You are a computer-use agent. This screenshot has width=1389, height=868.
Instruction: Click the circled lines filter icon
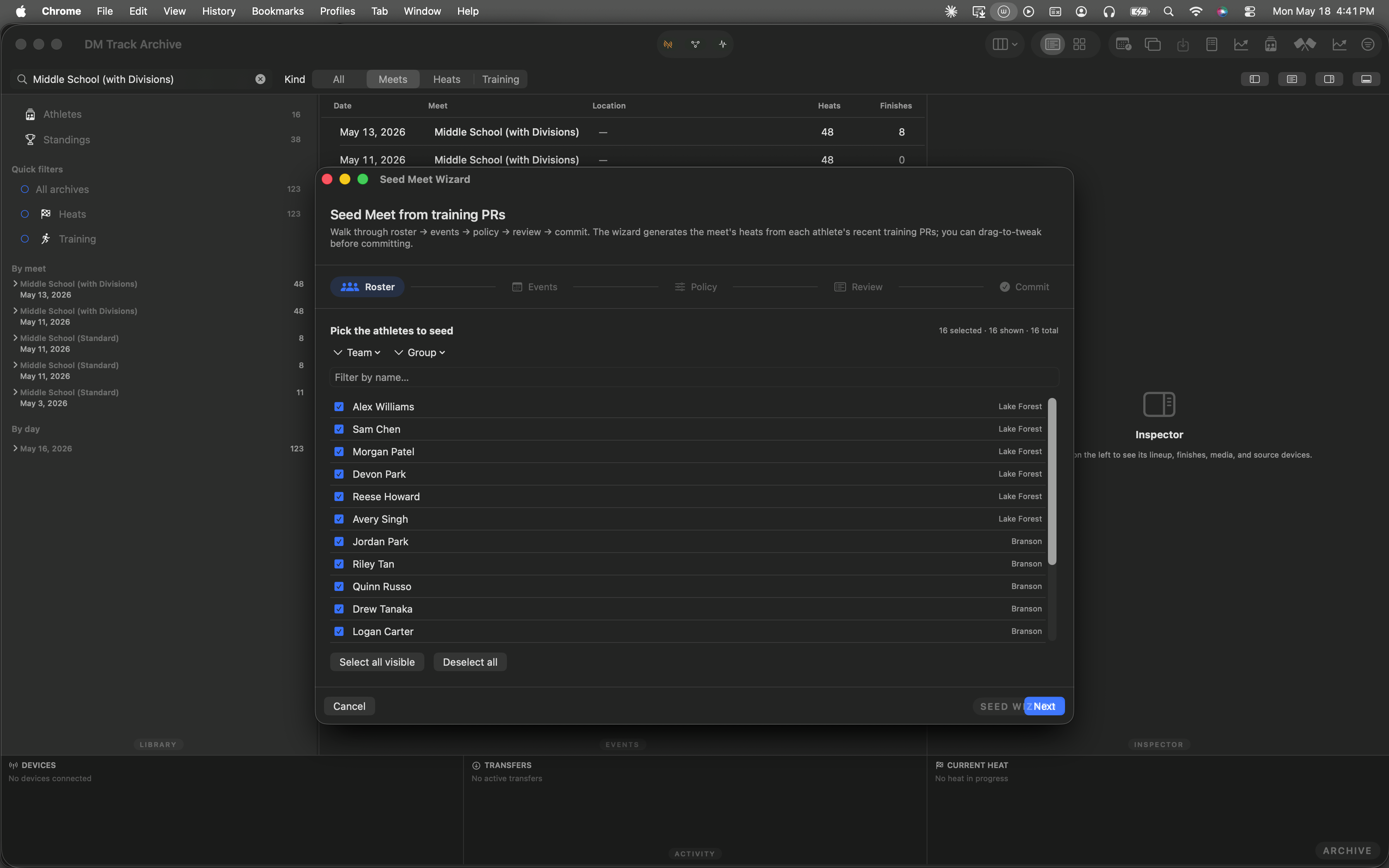pyautogui.click(x=1368, y=44)
